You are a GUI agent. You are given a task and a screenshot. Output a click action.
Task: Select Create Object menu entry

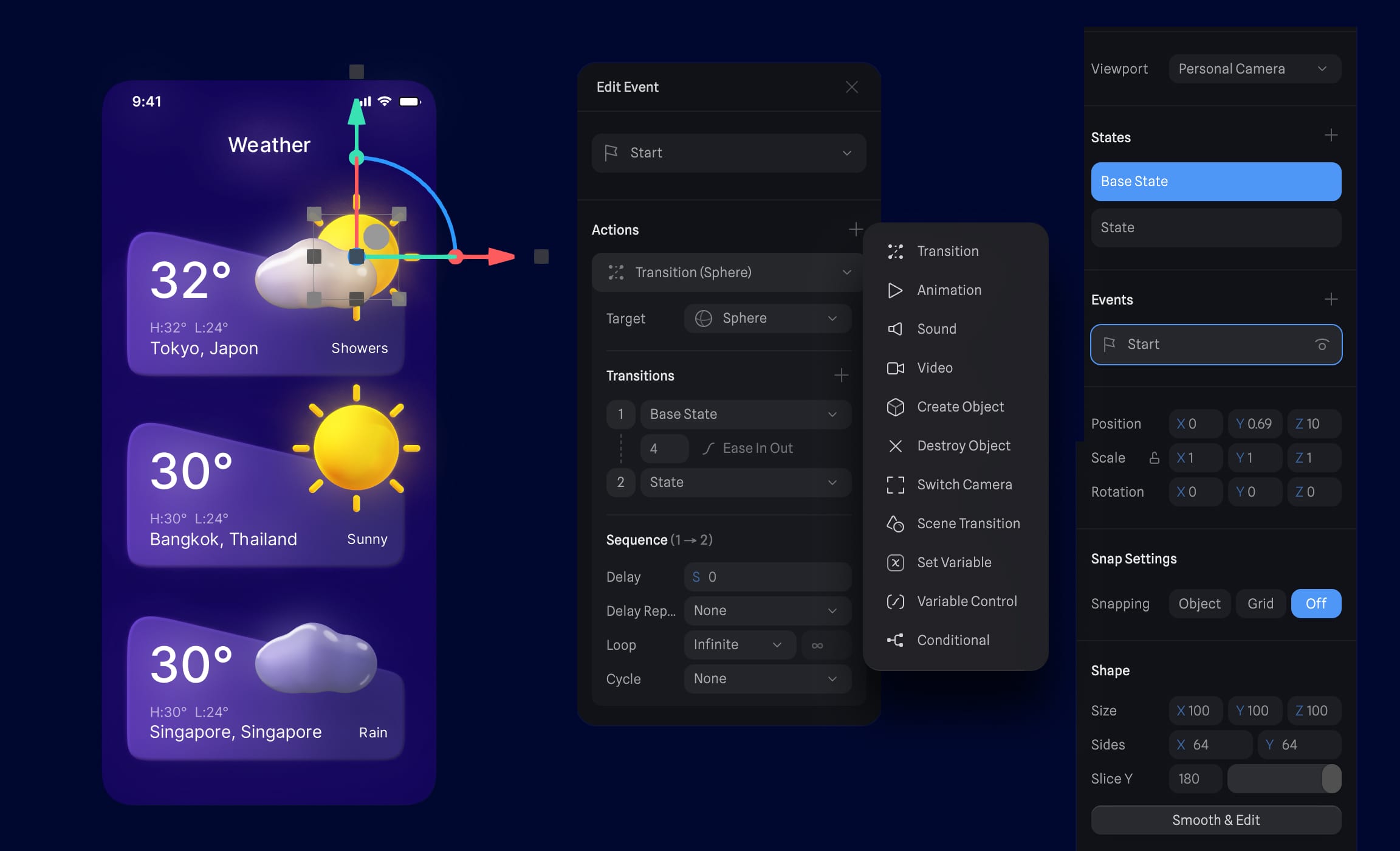point(960,407)
